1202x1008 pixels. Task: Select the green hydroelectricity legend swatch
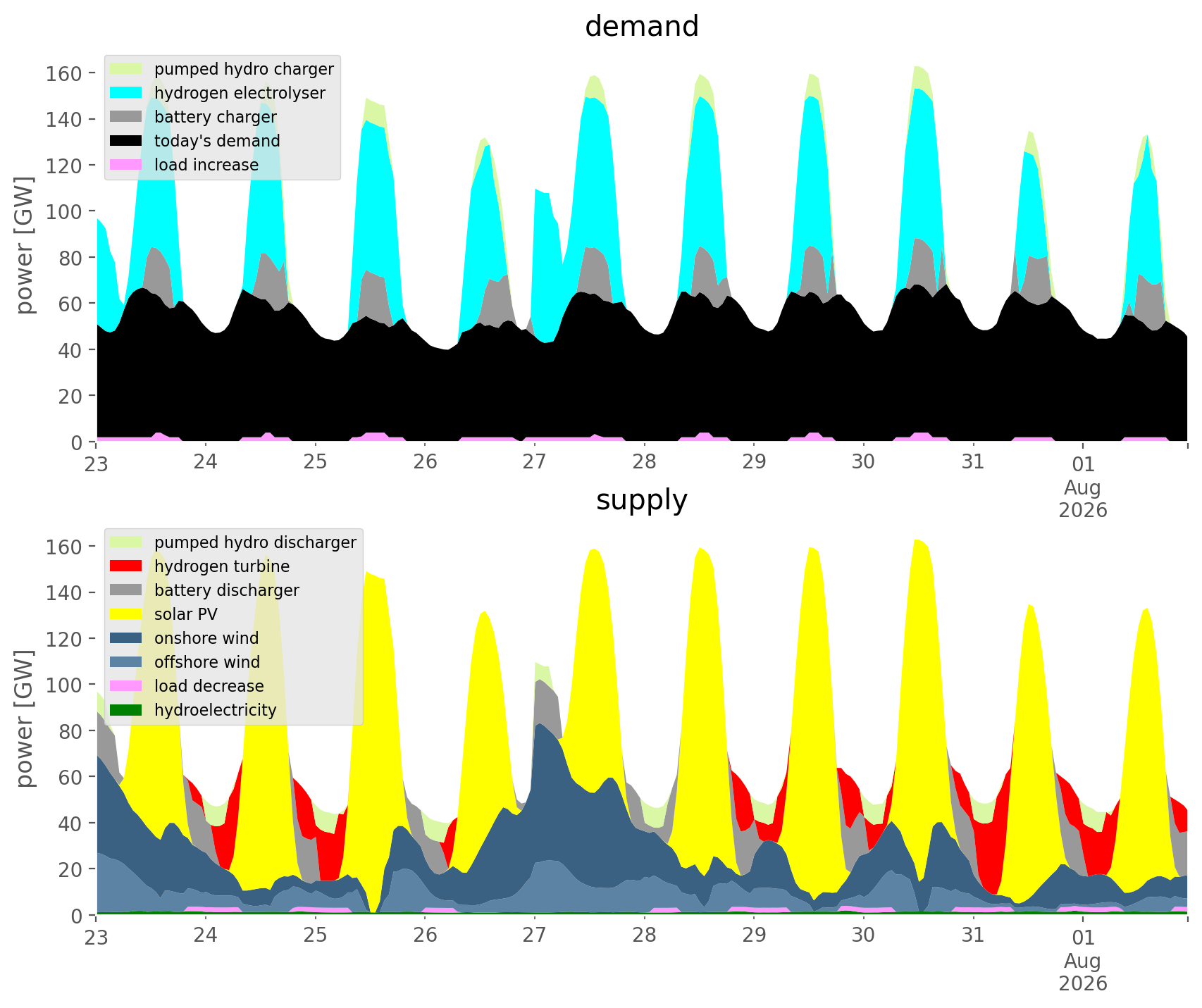(128, 709)
